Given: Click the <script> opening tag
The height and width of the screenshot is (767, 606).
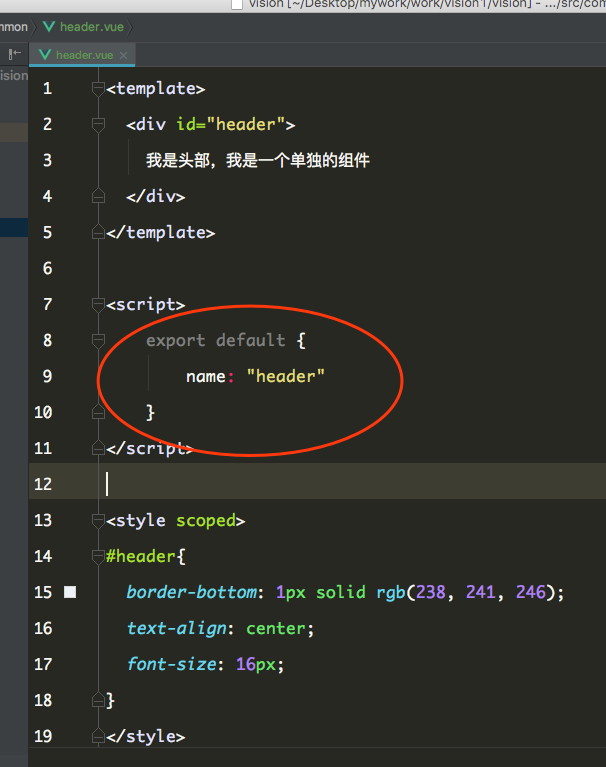Looking at the screenshot, I should (x=146, y=305).
